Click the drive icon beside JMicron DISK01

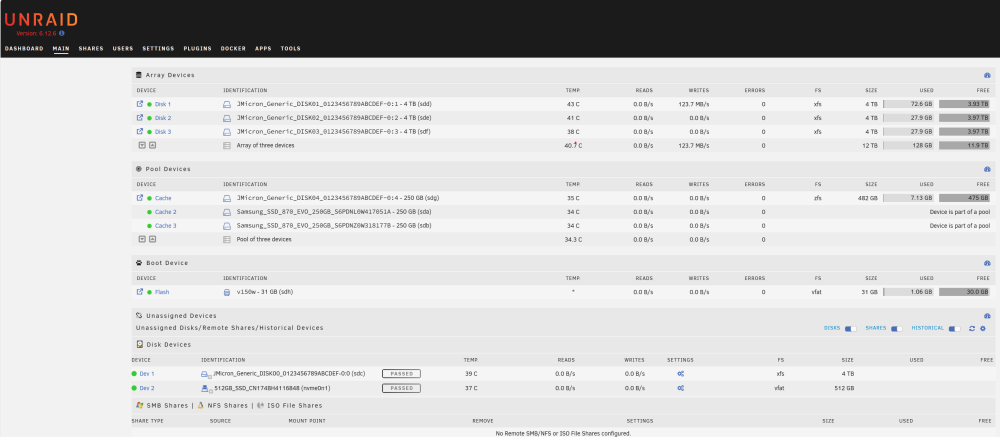pos(226,104)
